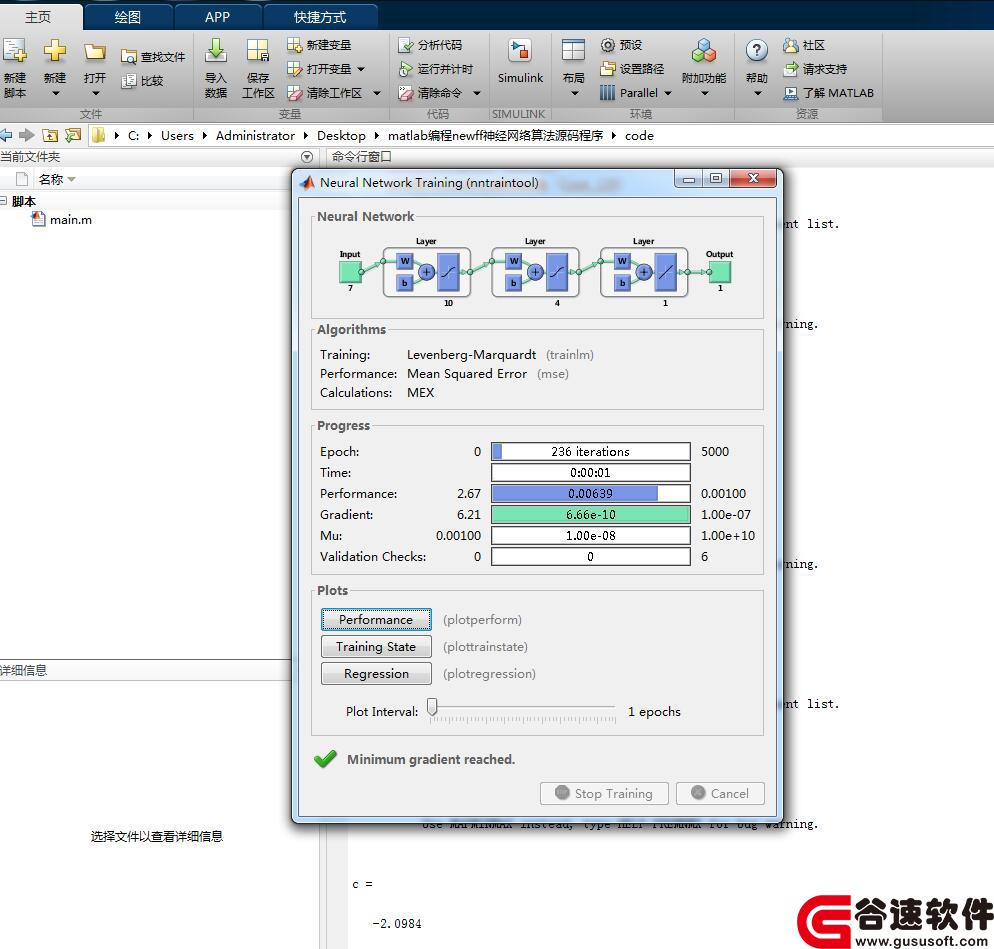Click the Save Workspace (保存工作区) icon
The image size is (994, 949).
coord(258,51)
